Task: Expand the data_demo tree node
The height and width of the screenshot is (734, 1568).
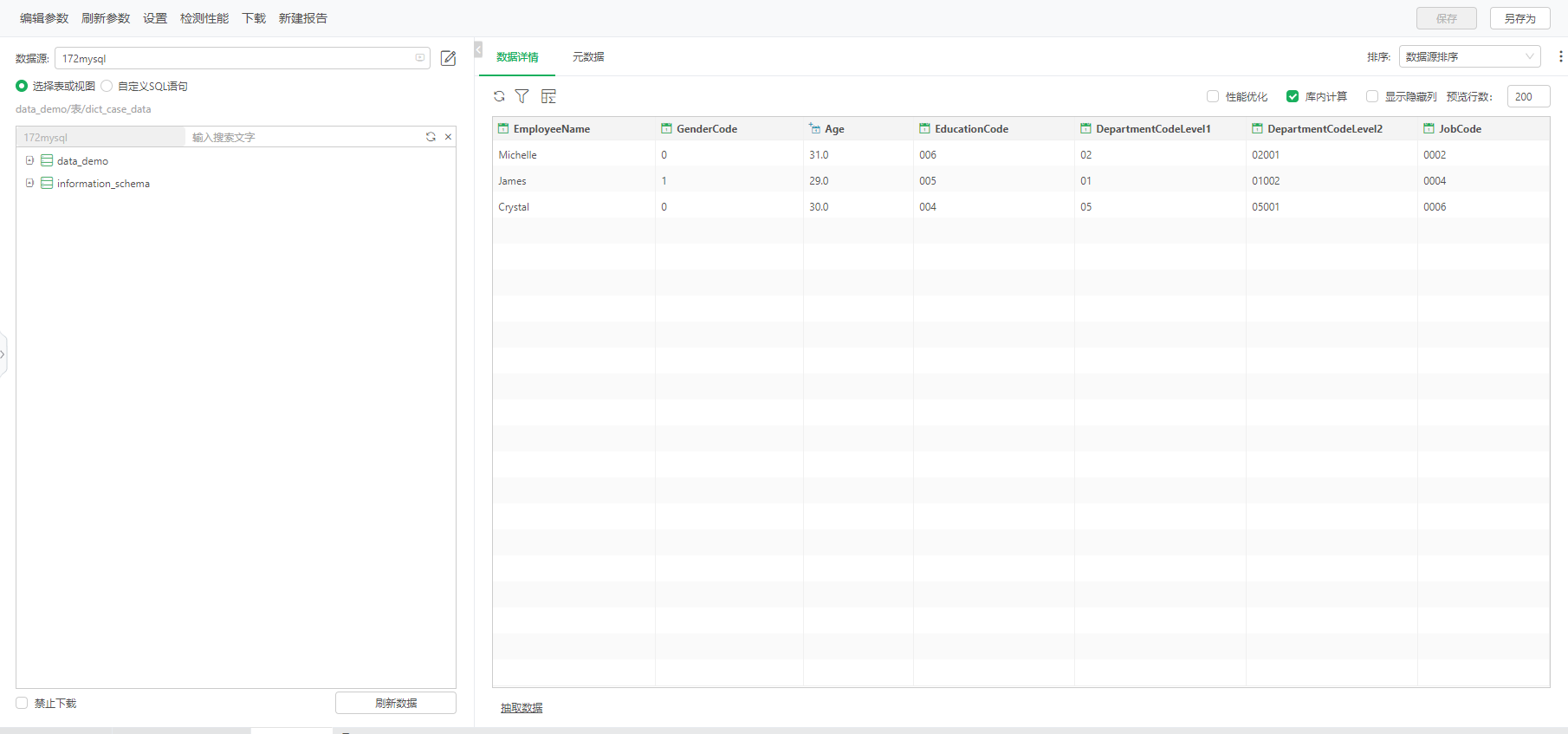Action: point(29,160)
